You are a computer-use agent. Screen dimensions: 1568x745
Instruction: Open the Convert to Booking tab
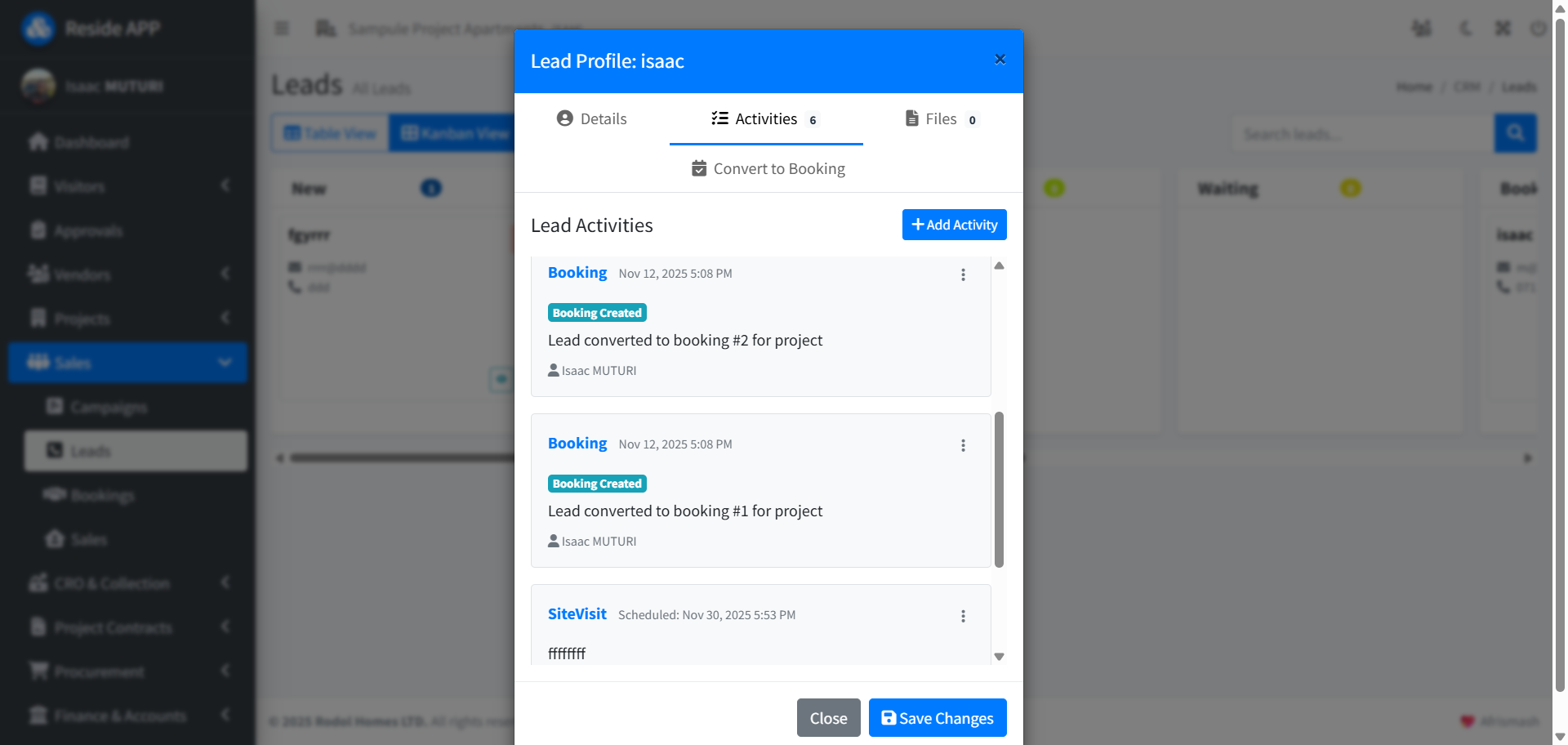point(768,169)
